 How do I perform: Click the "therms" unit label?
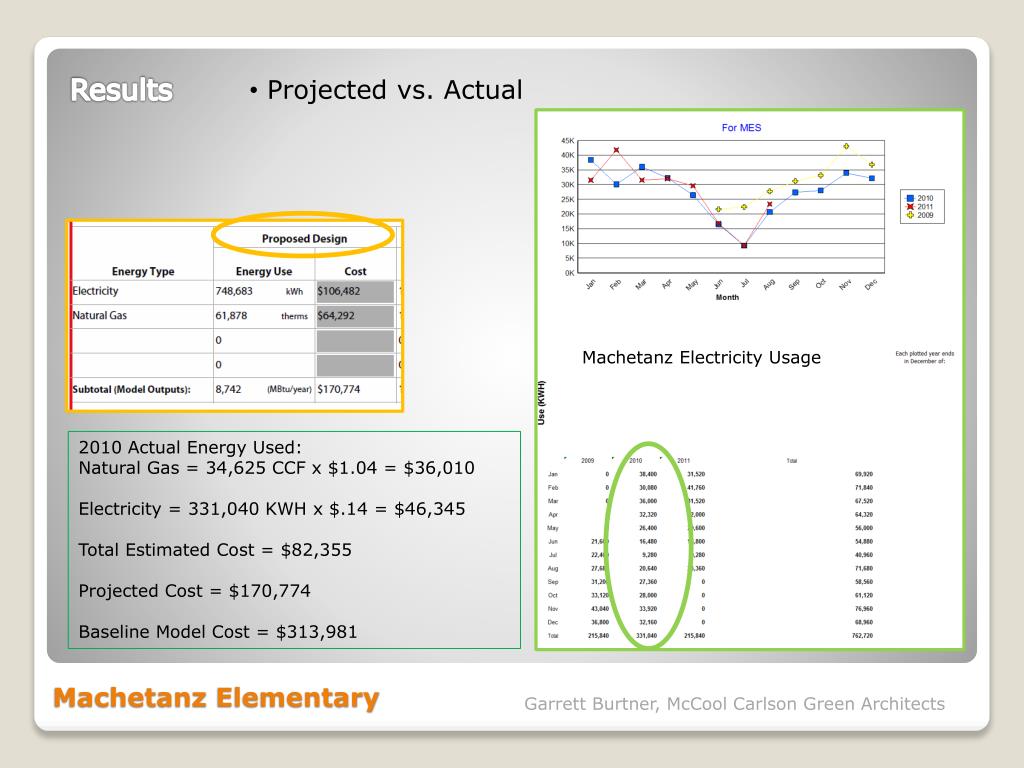295,316
